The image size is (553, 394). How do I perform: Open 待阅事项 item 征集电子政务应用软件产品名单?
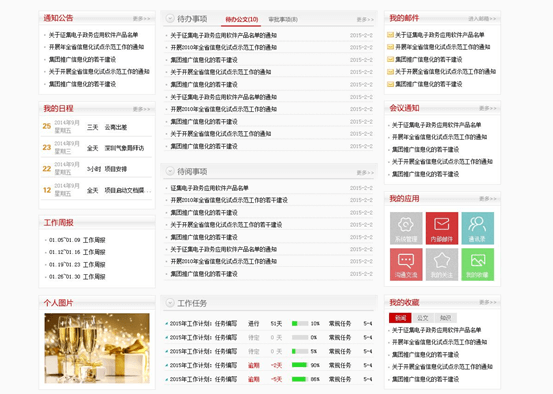pos(209,188)
